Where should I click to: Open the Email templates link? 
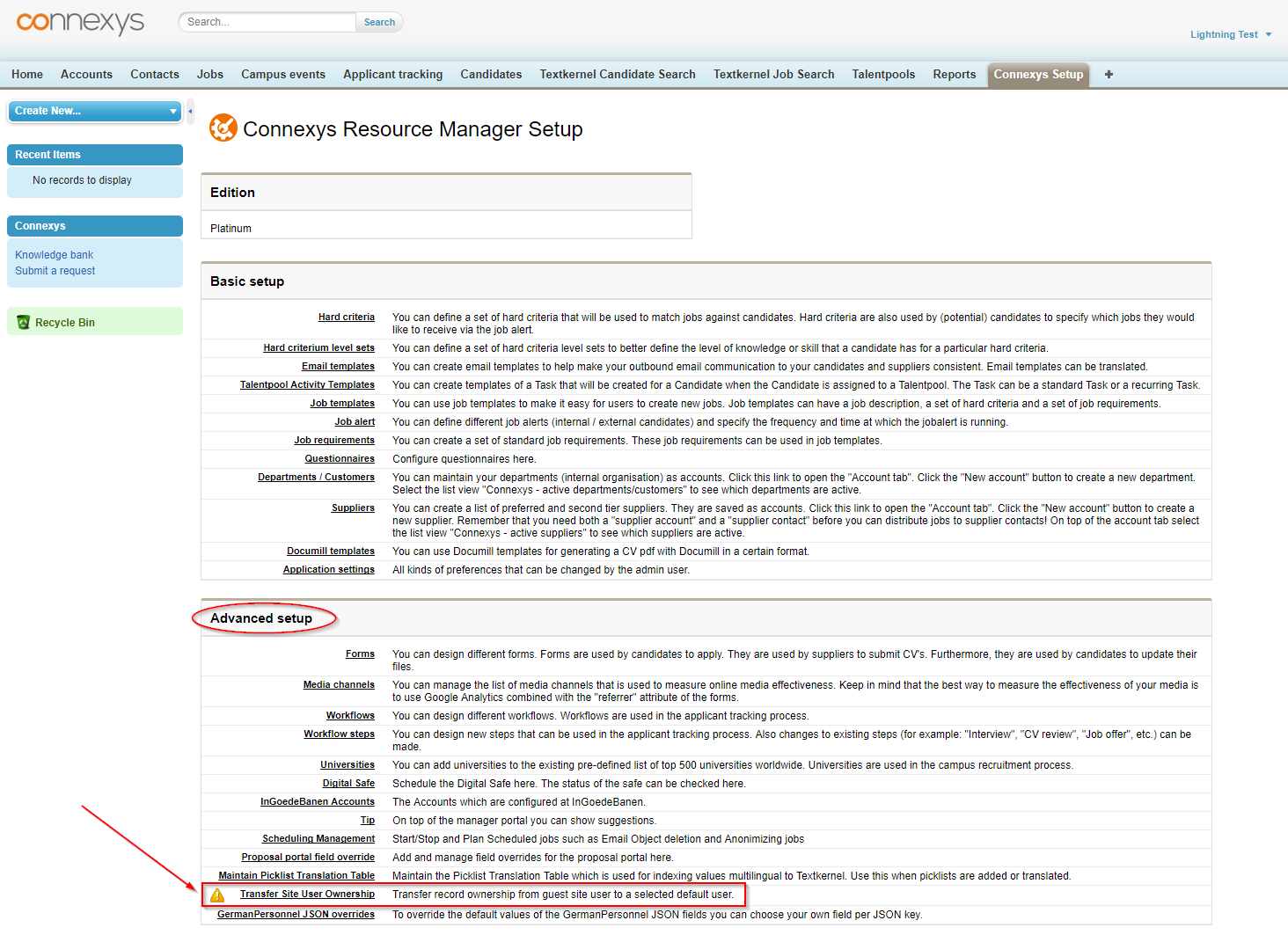[338, 367]
